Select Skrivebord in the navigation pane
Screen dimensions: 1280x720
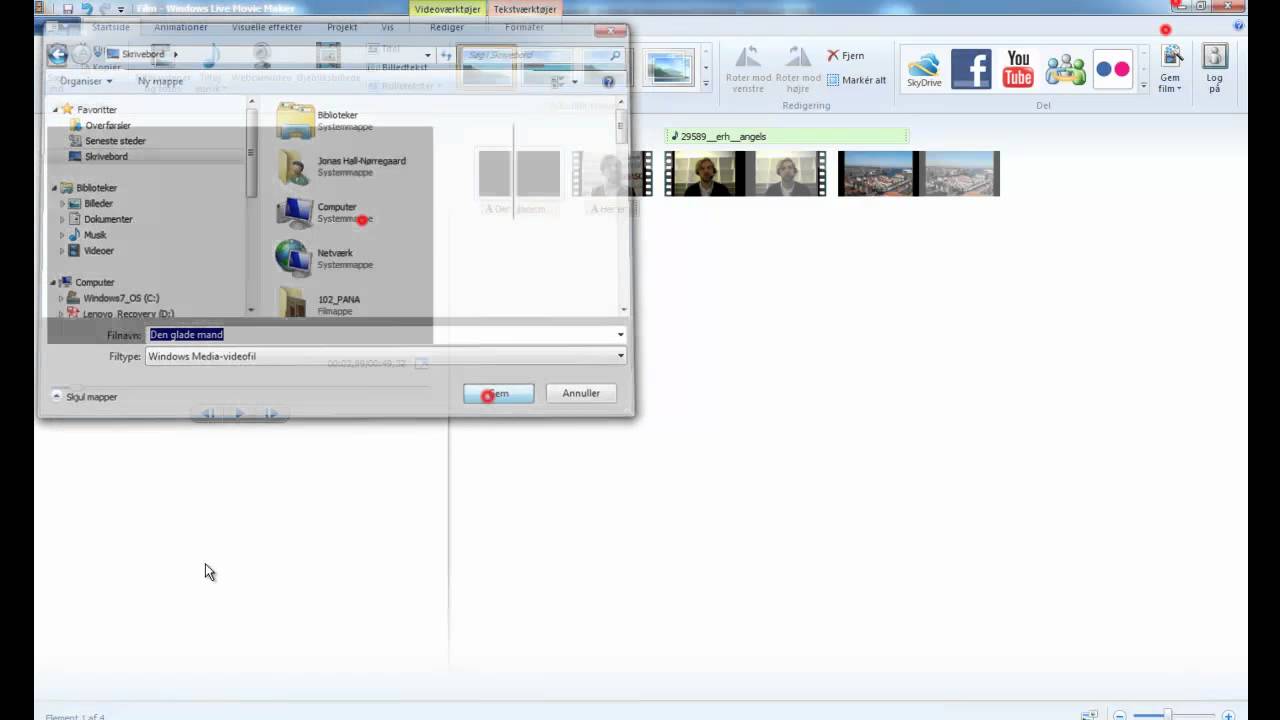pyautogui.click(x=106, y=157)
